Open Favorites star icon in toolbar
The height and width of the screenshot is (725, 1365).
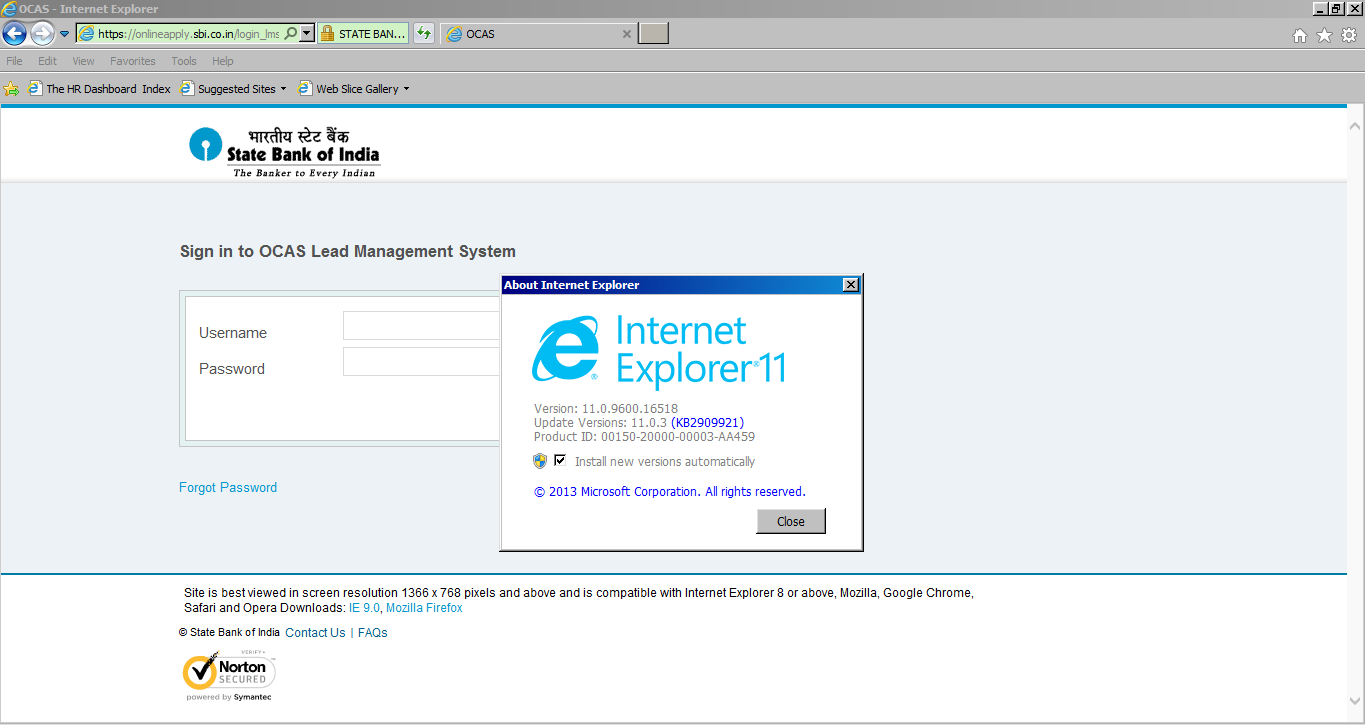coord(1324,35)
